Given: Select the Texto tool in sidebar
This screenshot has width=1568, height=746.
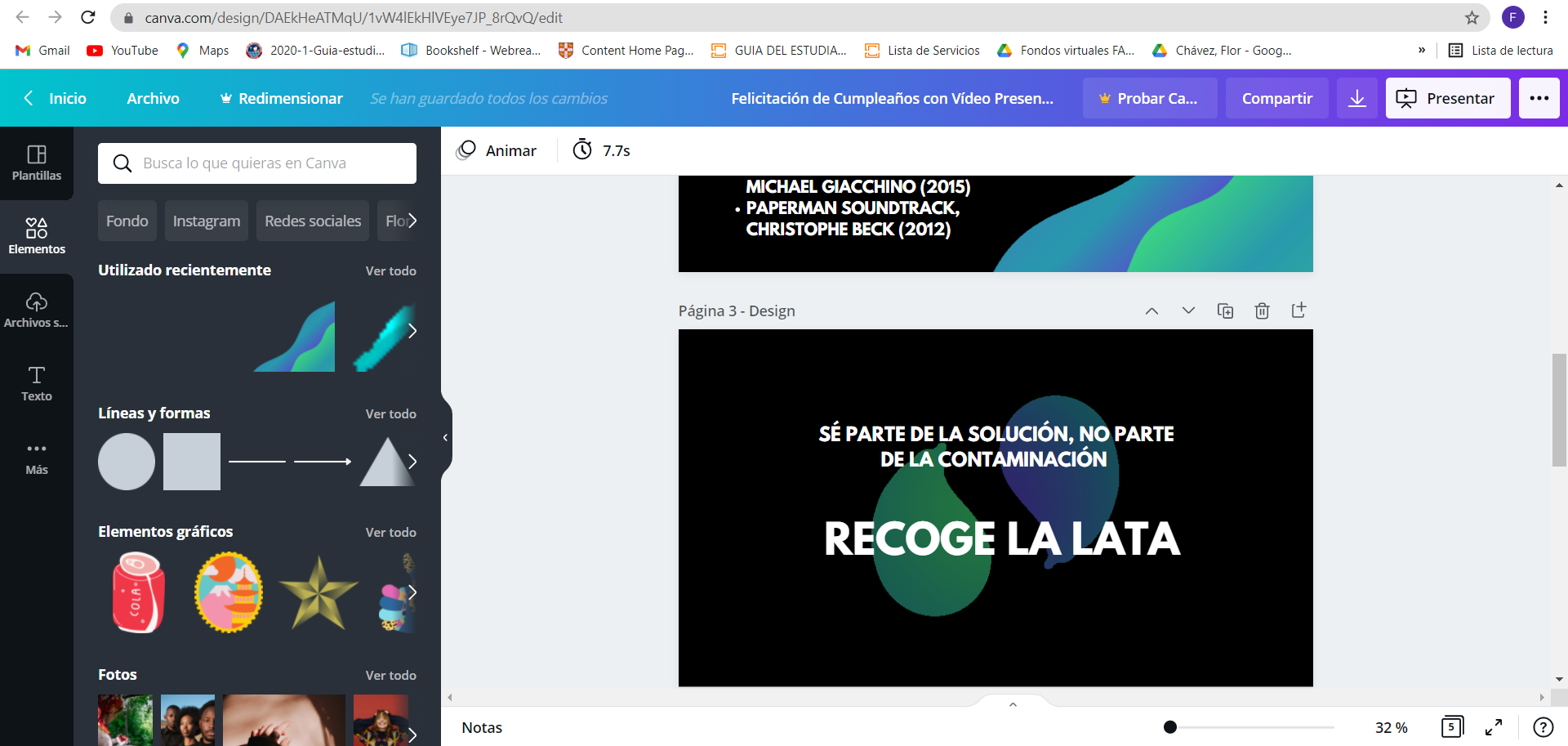Looking at the screenshot, I should pos(37,383).
